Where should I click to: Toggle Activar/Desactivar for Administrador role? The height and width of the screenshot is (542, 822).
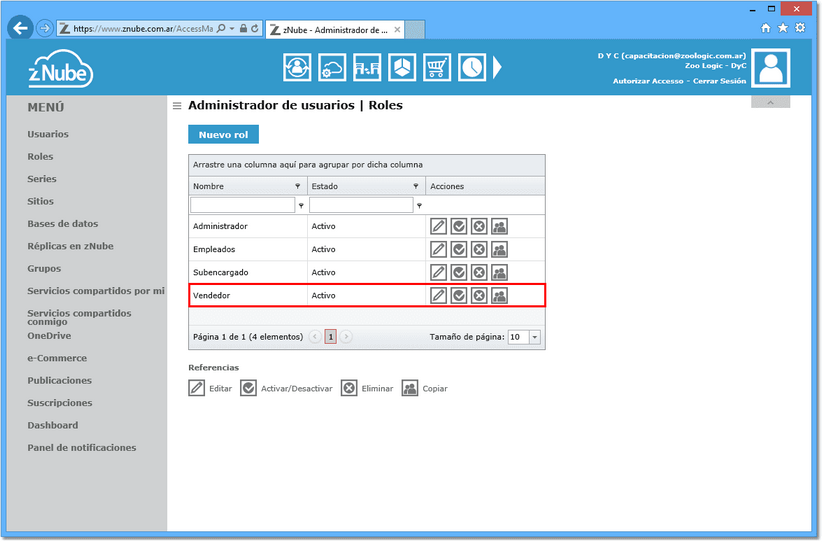(459, 226)
